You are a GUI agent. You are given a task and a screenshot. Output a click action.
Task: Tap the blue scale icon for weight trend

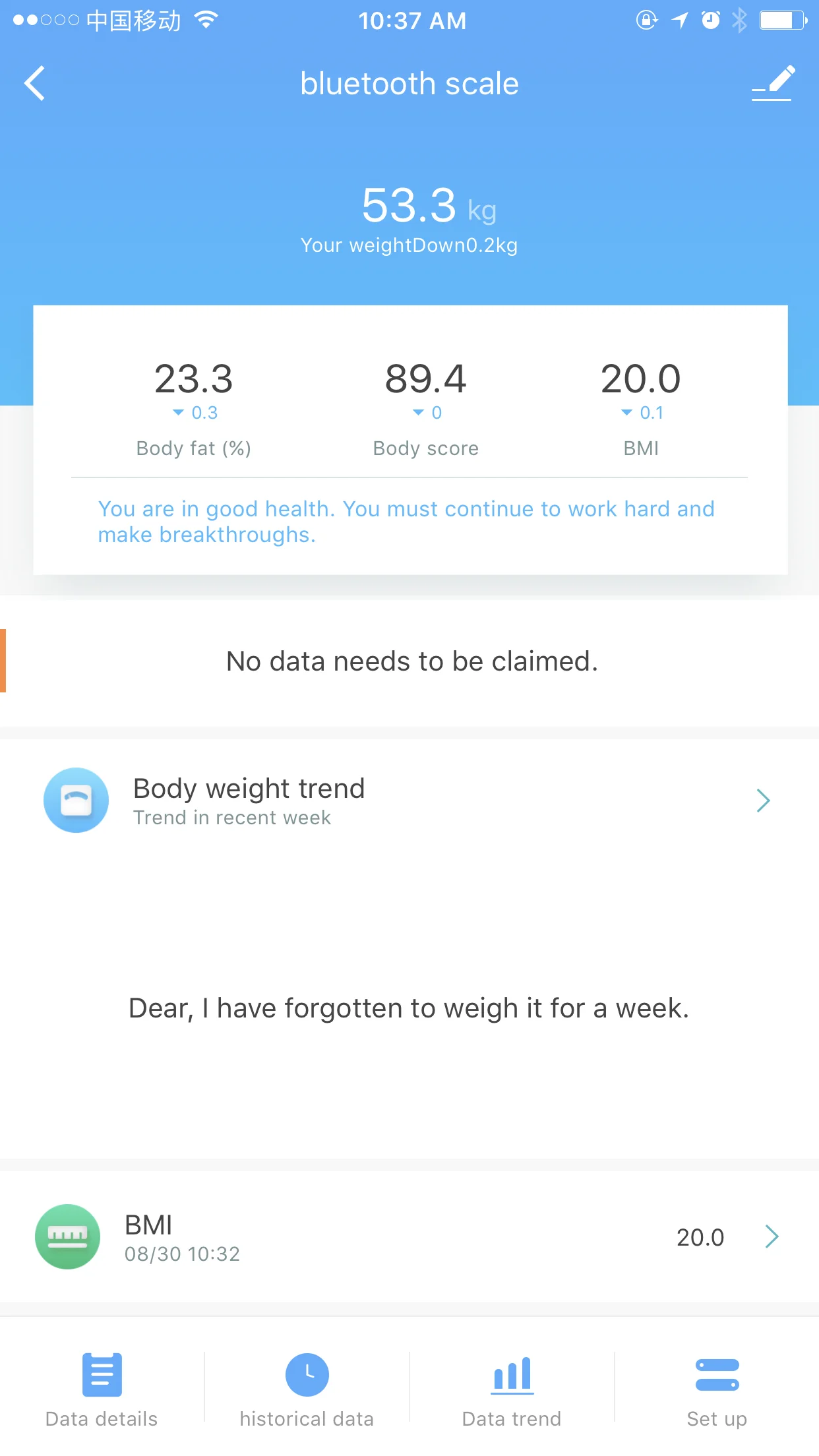(x=76, y=800)
